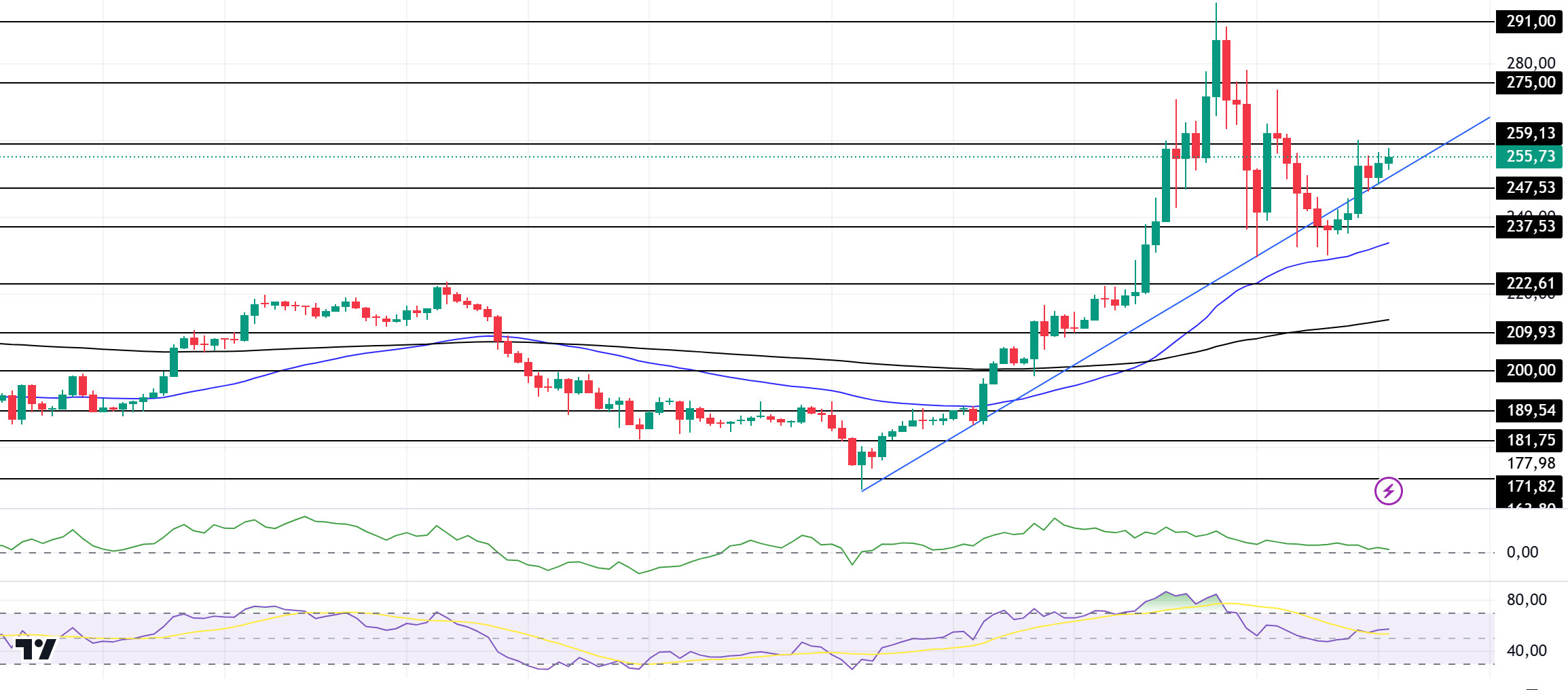This screenshot has height=690, width=1568.
Task: Select the 177,98 axis value
Action: 1531,464
